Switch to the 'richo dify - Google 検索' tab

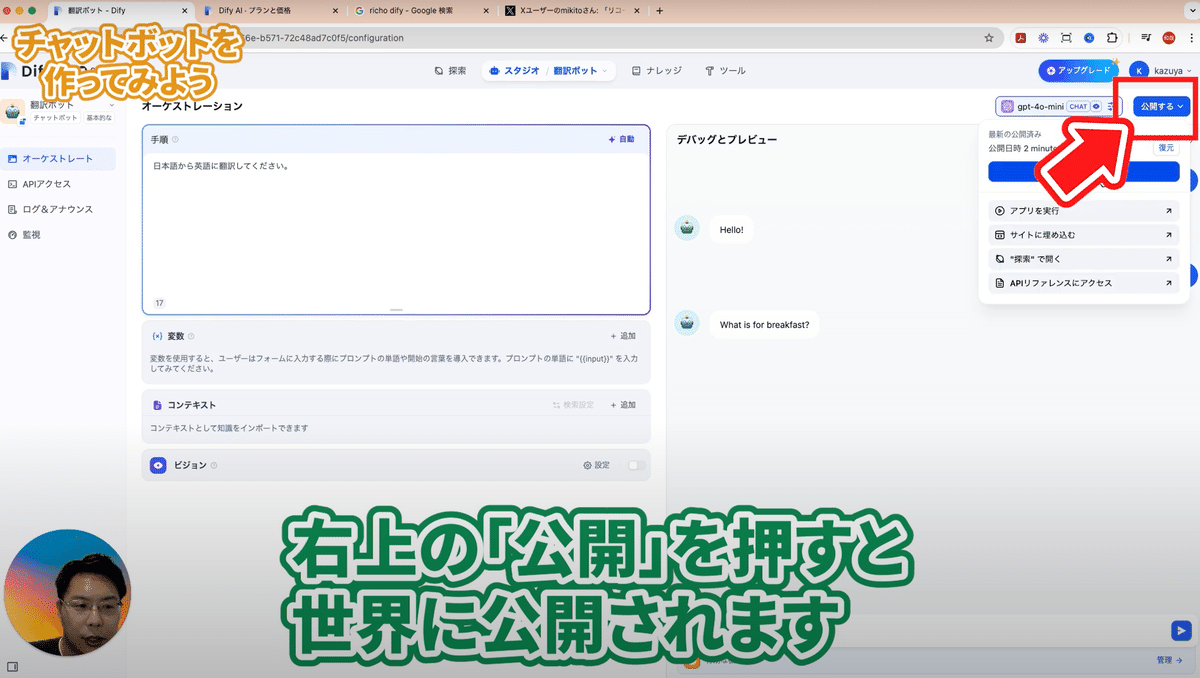coord(420,11)
